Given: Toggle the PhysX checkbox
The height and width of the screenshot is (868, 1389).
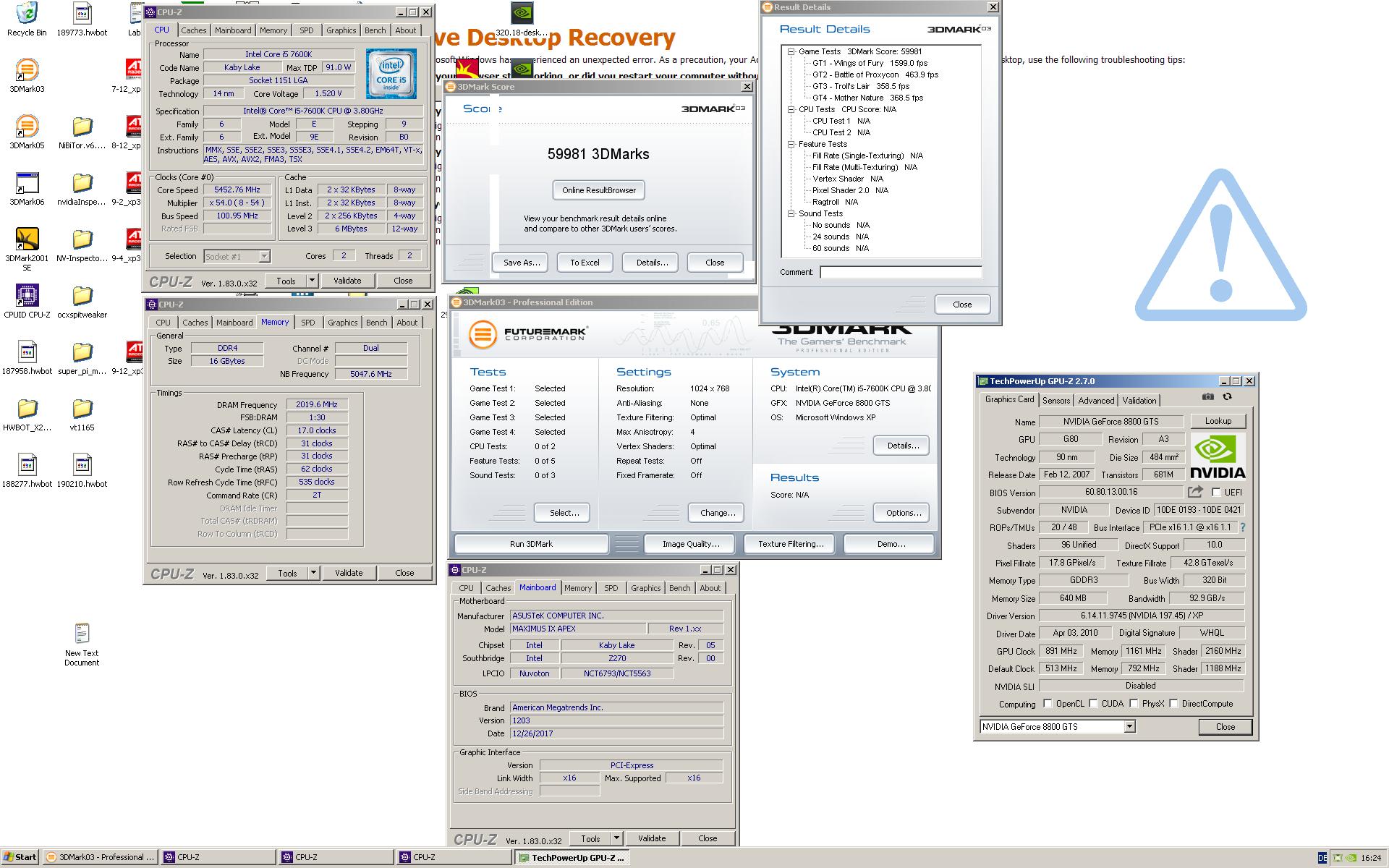Looking at the screenshot, I should tap(1134, 703).
